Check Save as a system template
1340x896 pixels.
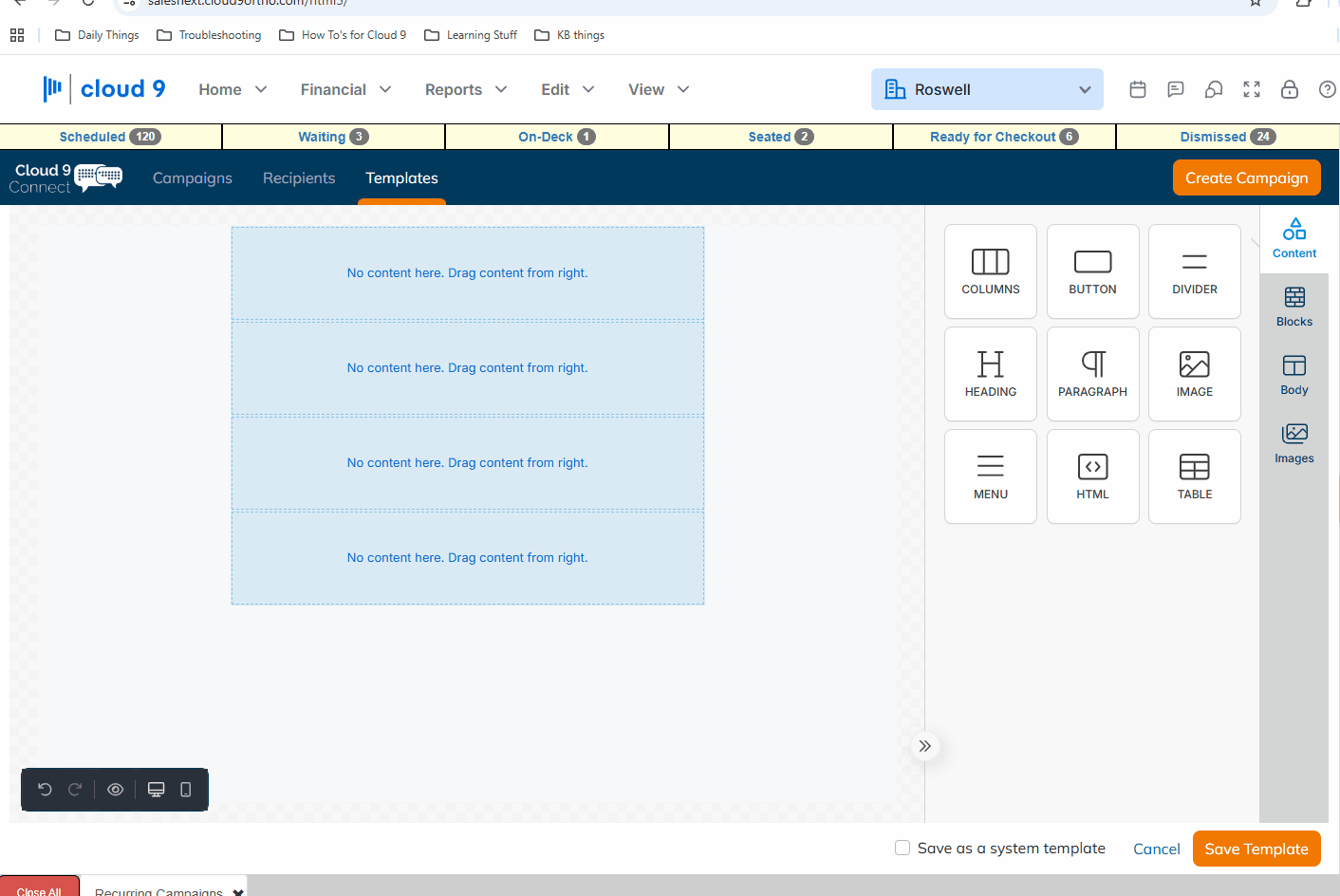click(903, 848)
